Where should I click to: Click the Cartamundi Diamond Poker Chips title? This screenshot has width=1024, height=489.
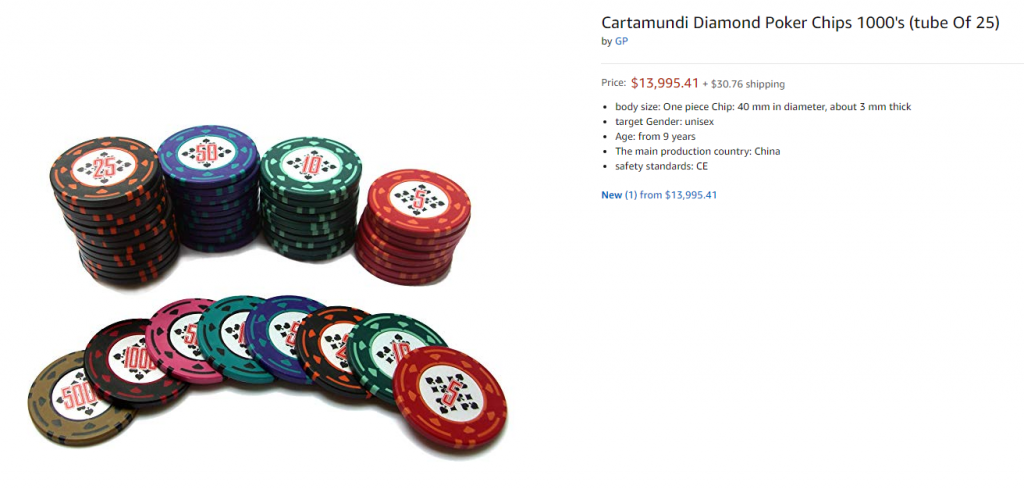799,22
